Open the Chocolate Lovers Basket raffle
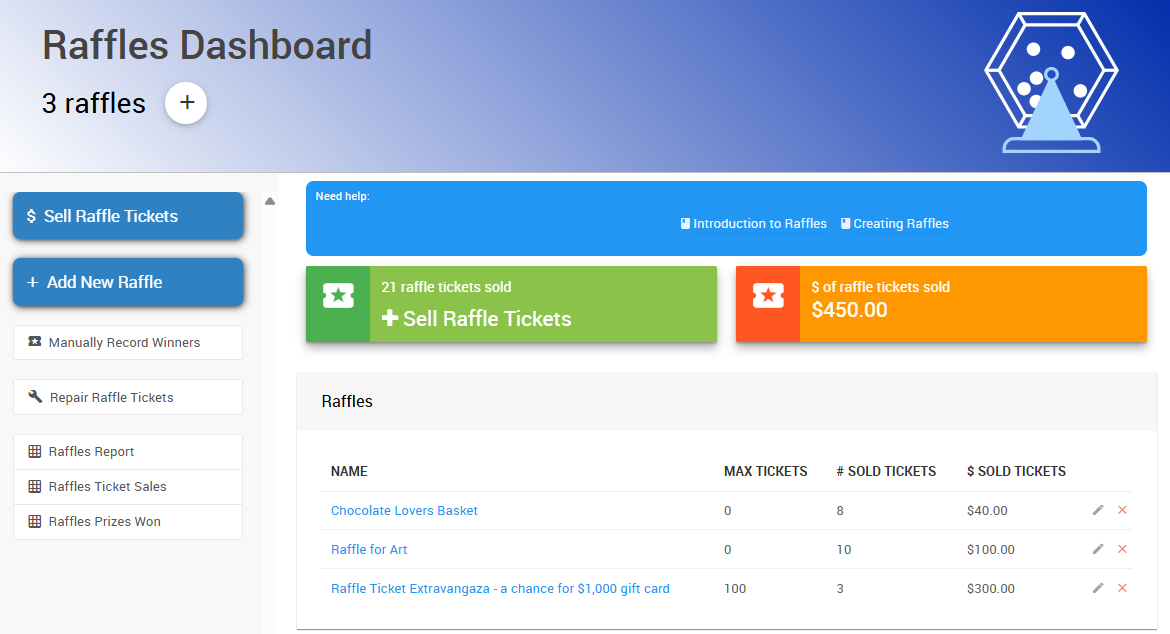This screenshot has height=634, width=1170. 404,510
